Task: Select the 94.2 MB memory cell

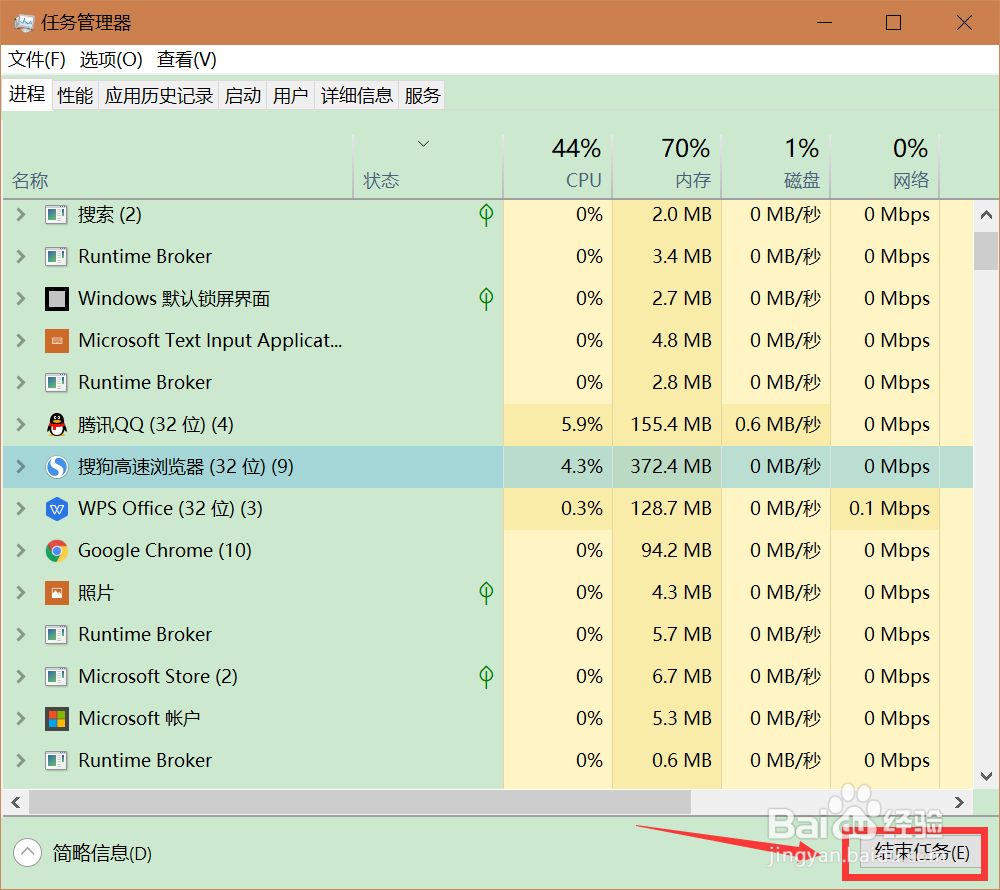Action: click(x=667, y=551)
